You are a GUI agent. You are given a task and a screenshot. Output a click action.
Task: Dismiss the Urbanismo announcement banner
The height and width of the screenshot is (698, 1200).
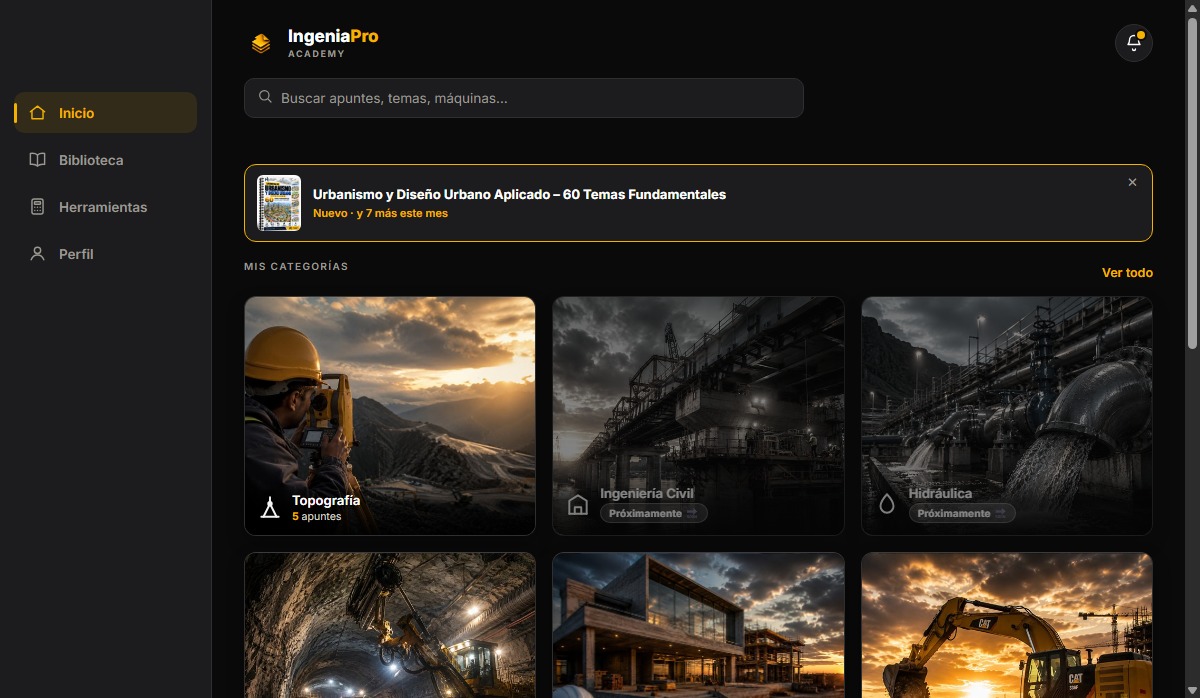click(x=1132, y=182)
